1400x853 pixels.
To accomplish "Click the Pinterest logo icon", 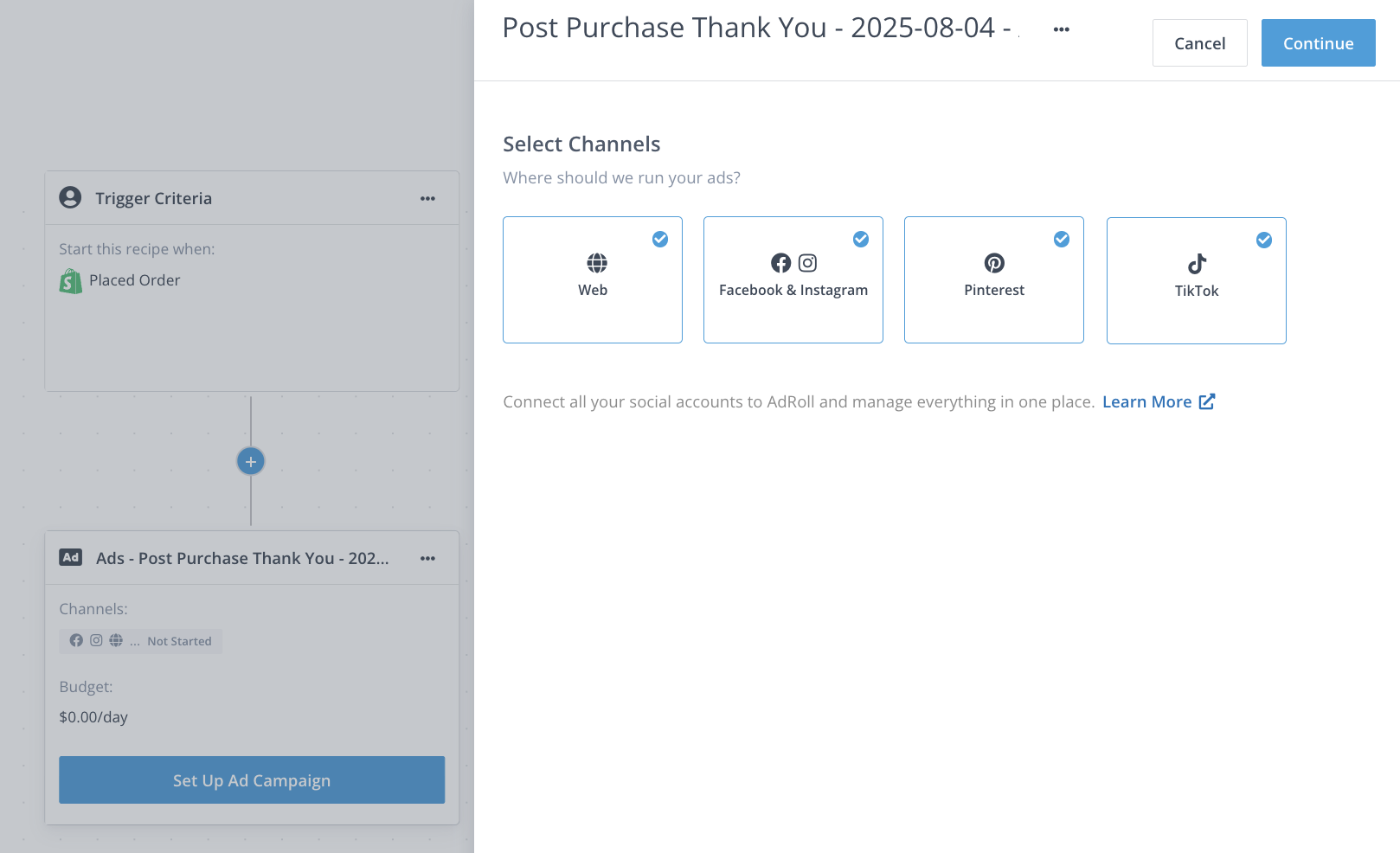I will tap(994, 263).
